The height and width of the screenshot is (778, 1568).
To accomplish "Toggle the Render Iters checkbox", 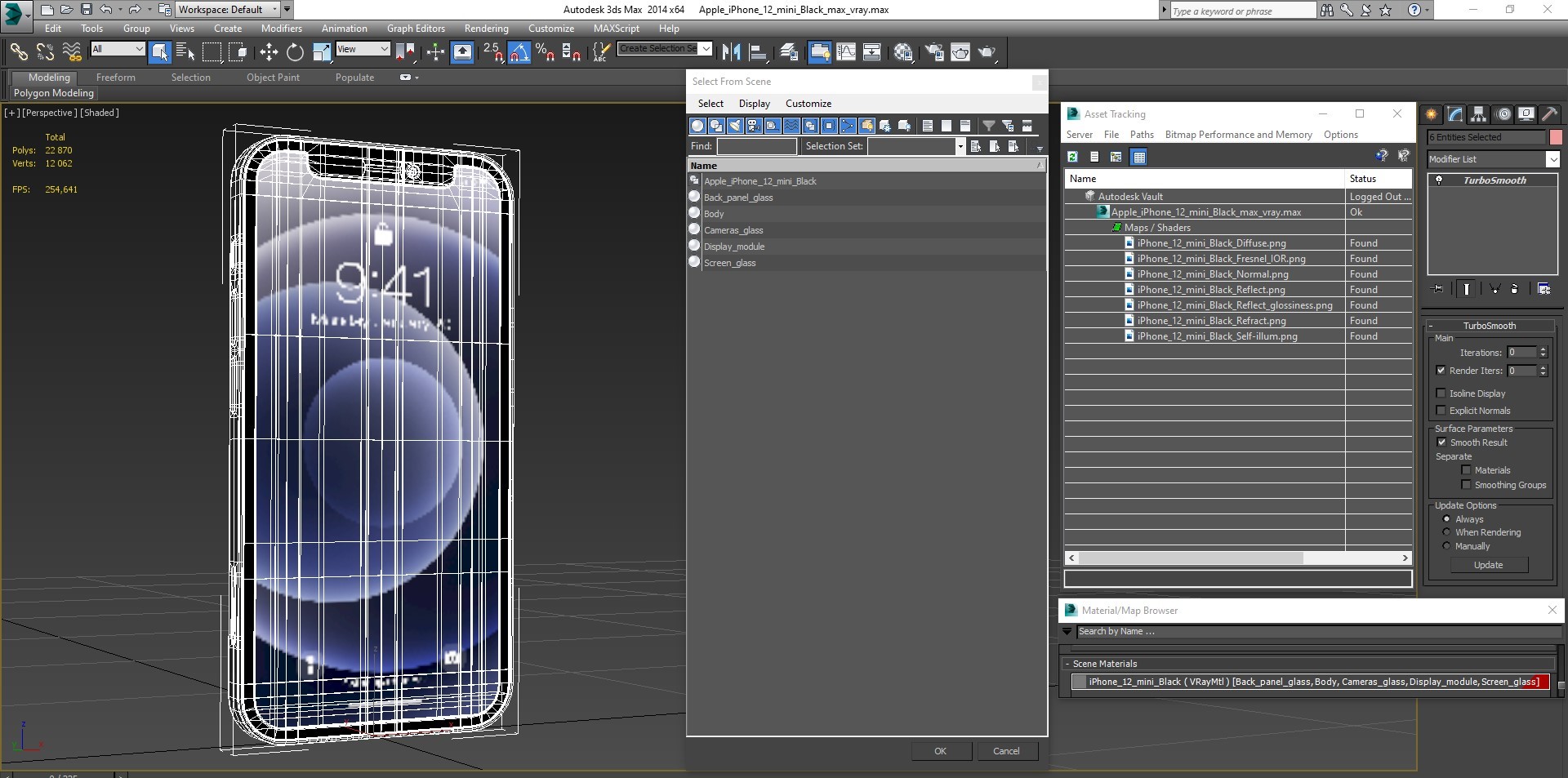I will [x=1441, y=371].
